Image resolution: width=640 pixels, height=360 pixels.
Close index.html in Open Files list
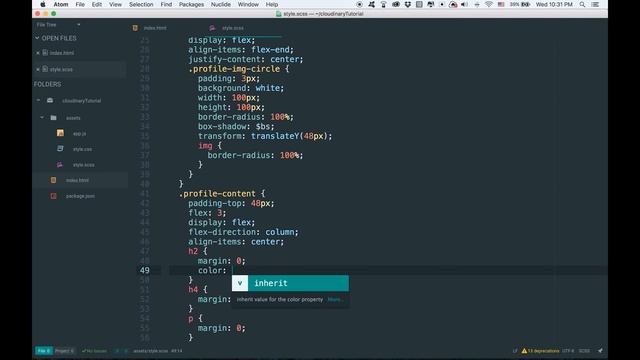(x=38, y=53)
